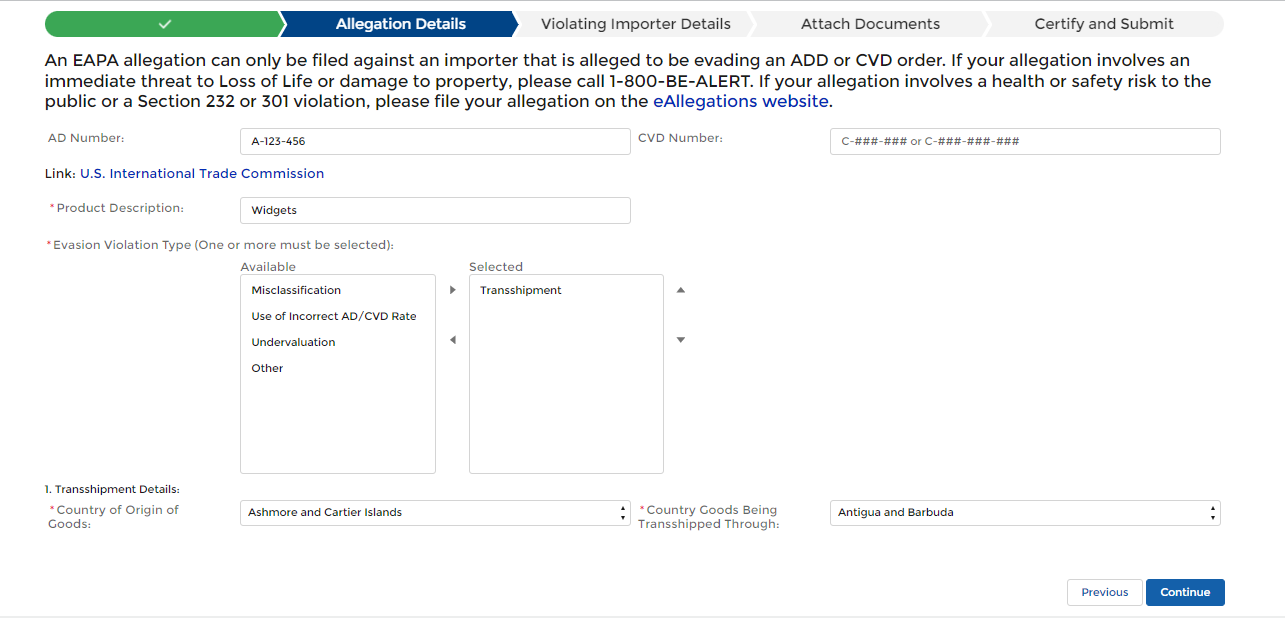The width and height of the screenshot is (1285, 618).
Task: Move selection to Selected with right arrow
Action: pos(452,290)
